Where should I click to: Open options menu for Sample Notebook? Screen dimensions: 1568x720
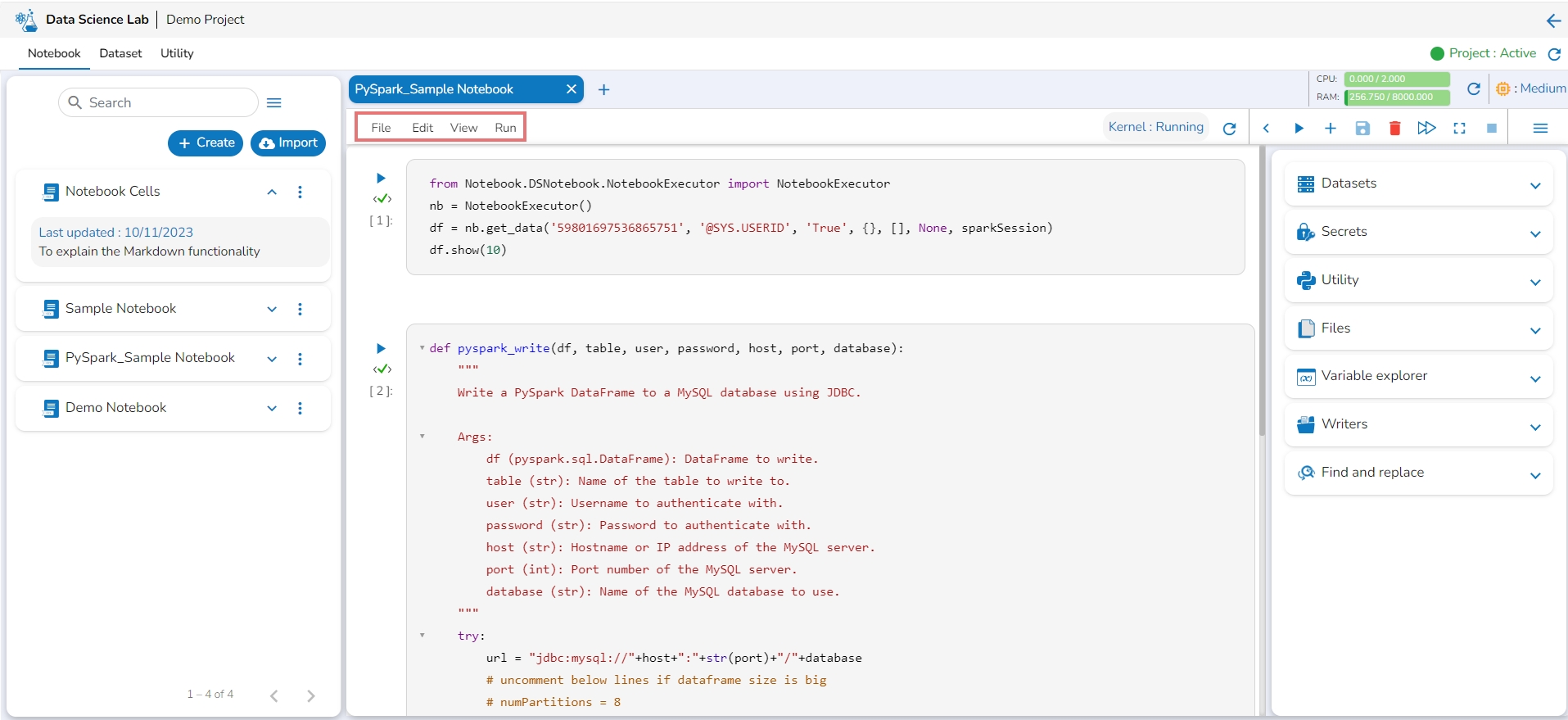pyautogui.click(x=300, y=309)
